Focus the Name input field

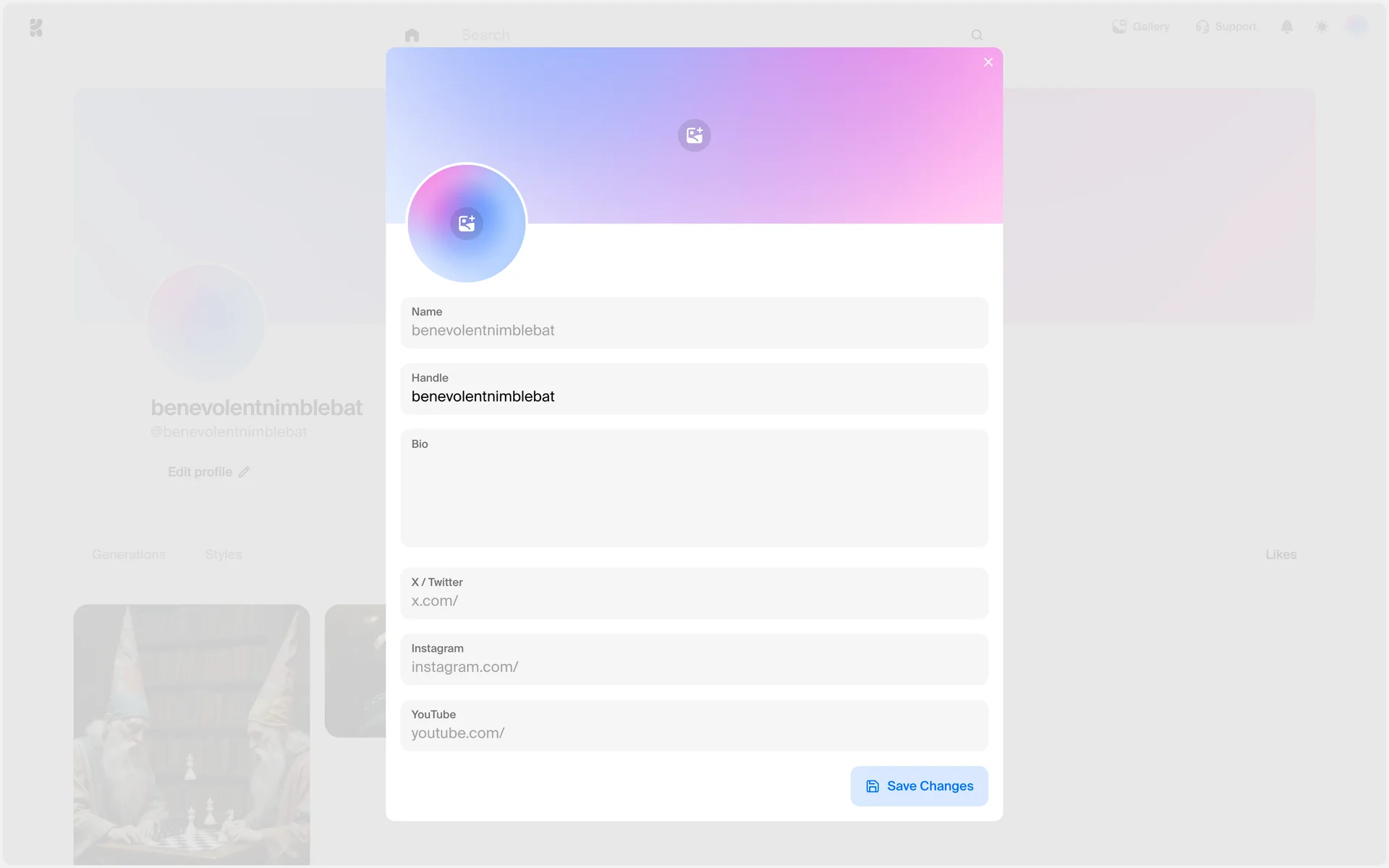[x=694, y=331]
